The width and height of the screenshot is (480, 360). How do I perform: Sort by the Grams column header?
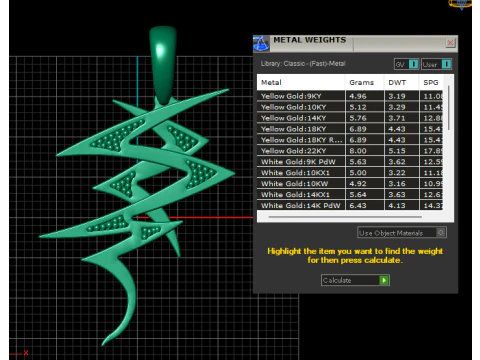click(x=365, y=82)
